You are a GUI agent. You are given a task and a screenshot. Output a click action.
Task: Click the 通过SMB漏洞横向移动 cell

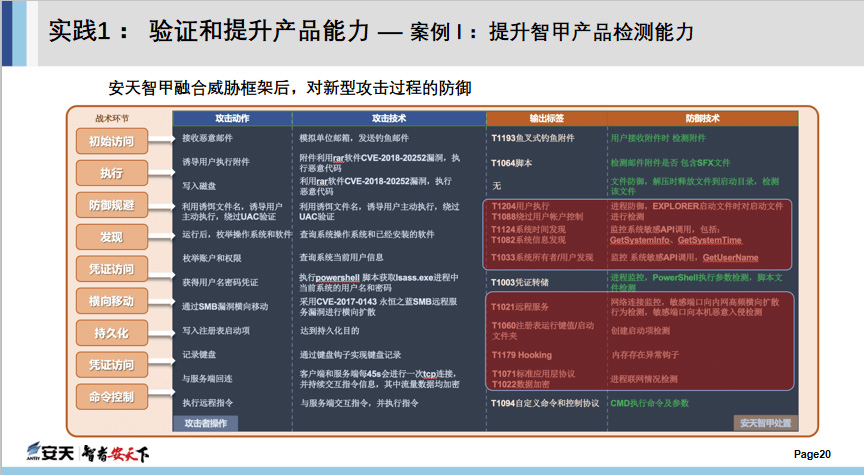point(225,306)
